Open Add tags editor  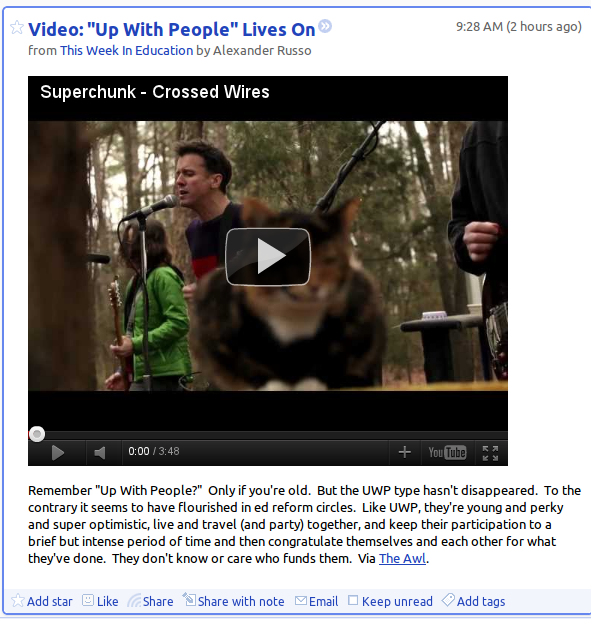tap(473, 601)
